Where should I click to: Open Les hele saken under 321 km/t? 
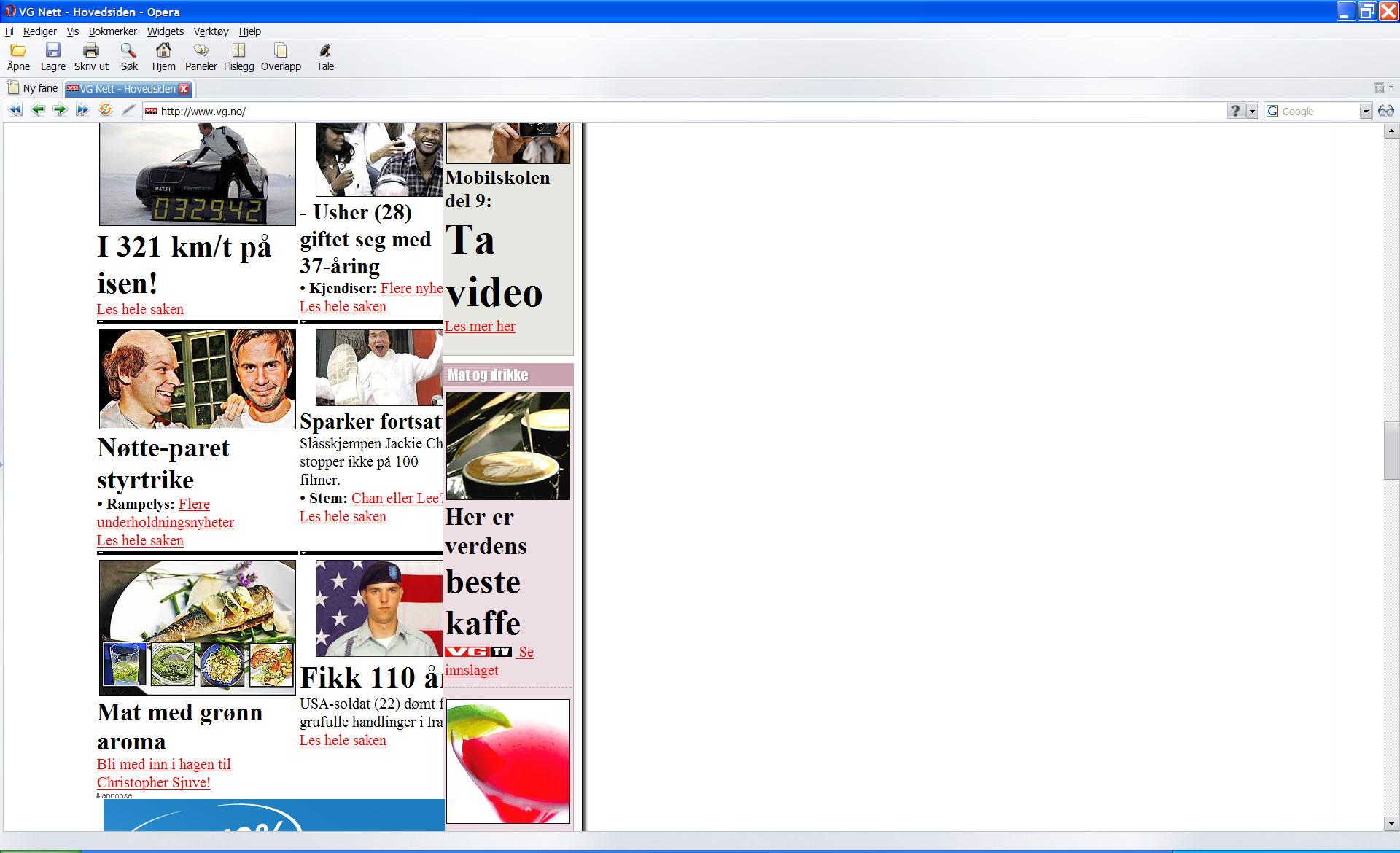140,309
